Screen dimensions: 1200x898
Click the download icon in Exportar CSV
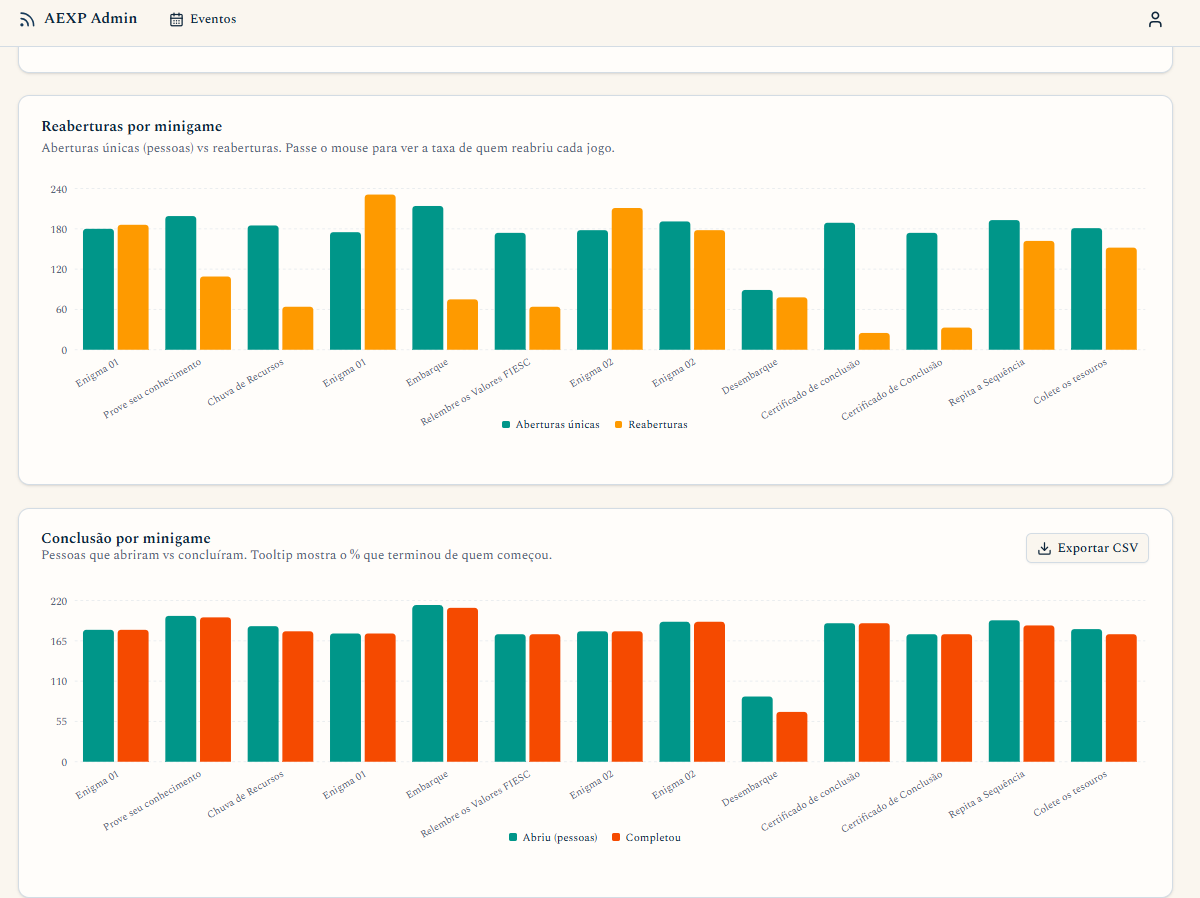[x=1044, y=548]
